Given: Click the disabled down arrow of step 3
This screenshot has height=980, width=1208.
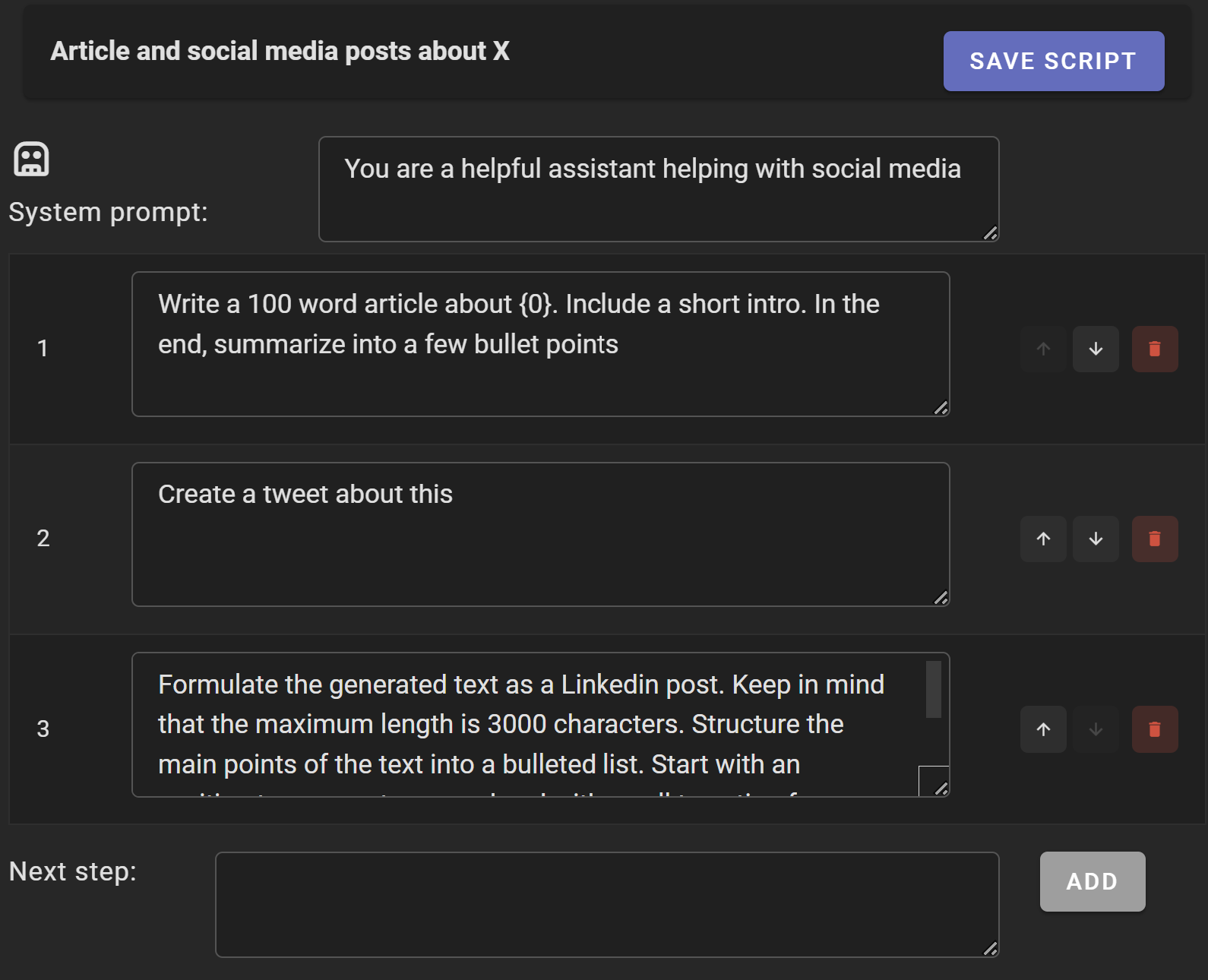Looking at the screenshot, I should click(1096, 729).
